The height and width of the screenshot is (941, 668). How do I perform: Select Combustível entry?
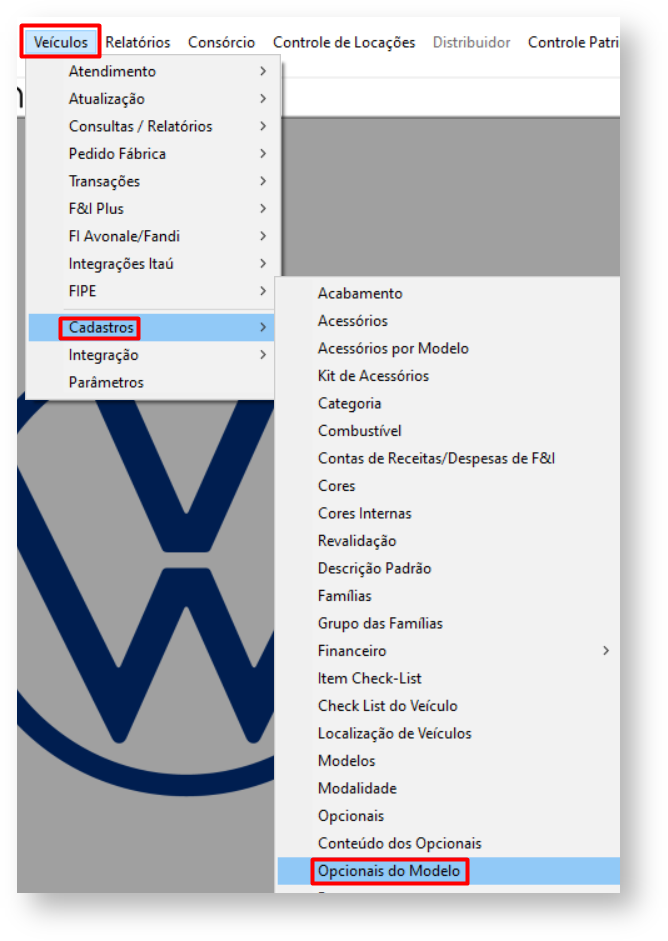(449, 431)
